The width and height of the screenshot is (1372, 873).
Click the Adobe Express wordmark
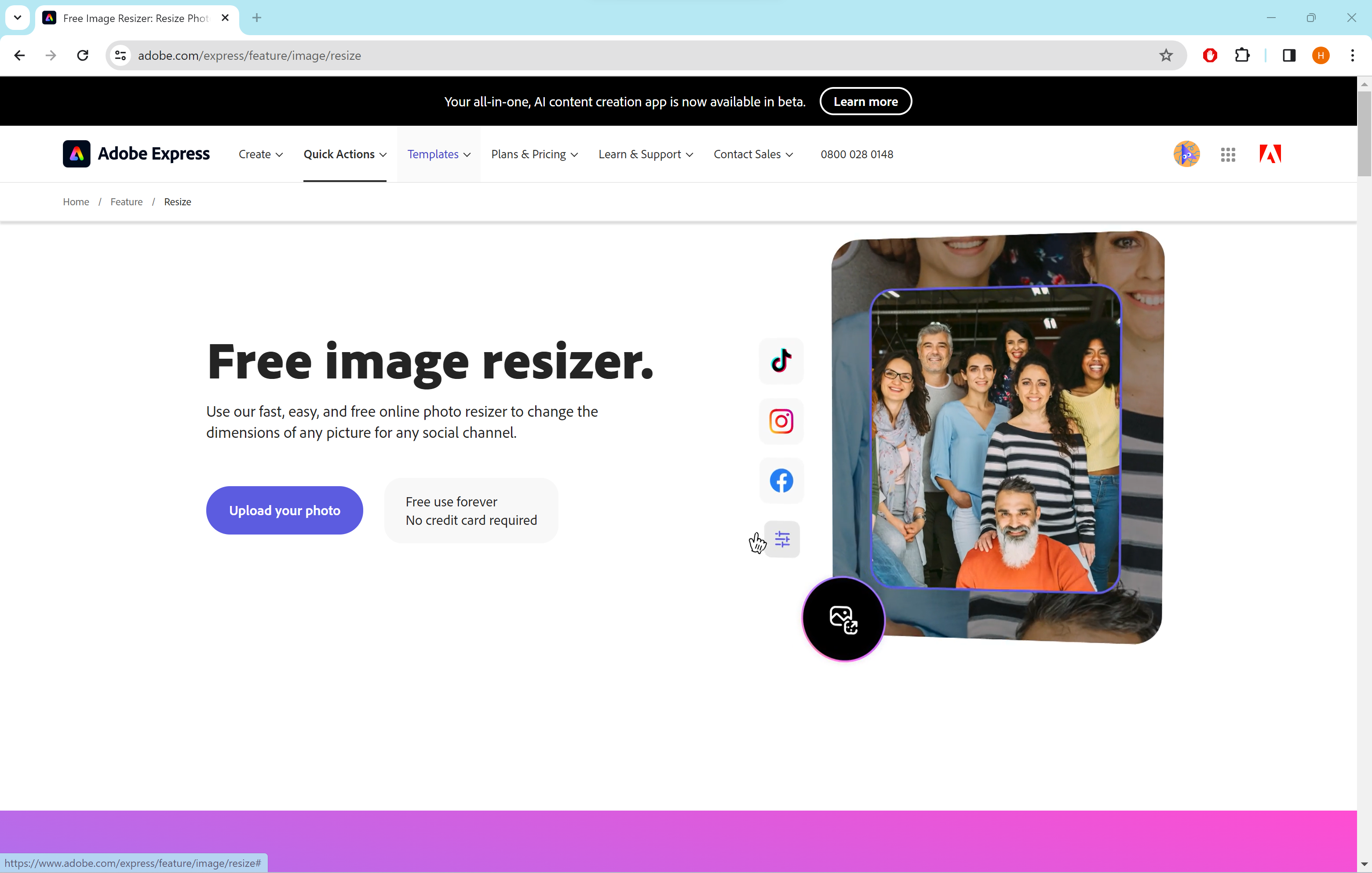pos(154,154)
